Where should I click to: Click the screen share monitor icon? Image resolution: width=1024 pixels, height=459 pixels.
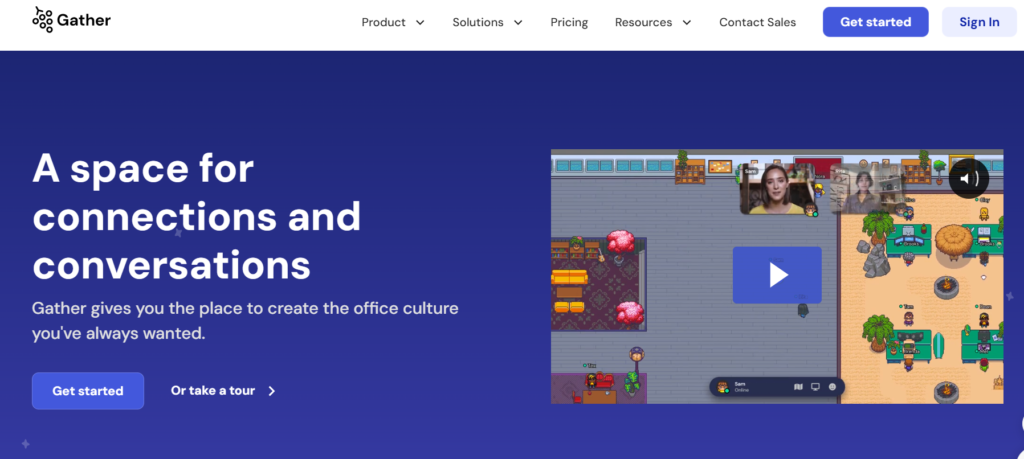tap(815, 387)
